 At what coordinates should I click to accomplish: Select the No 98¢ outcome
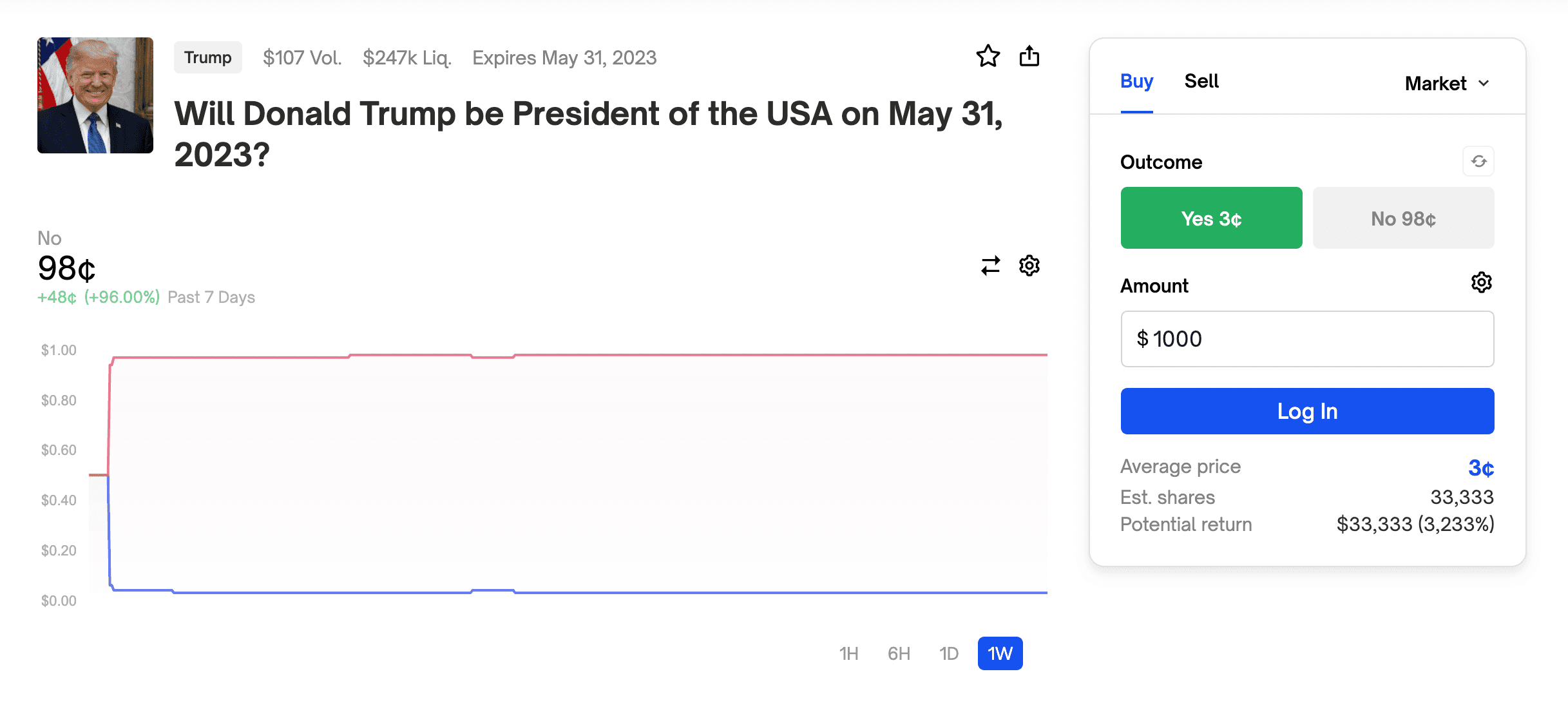pyautogui.click(x=1403, y=218)
